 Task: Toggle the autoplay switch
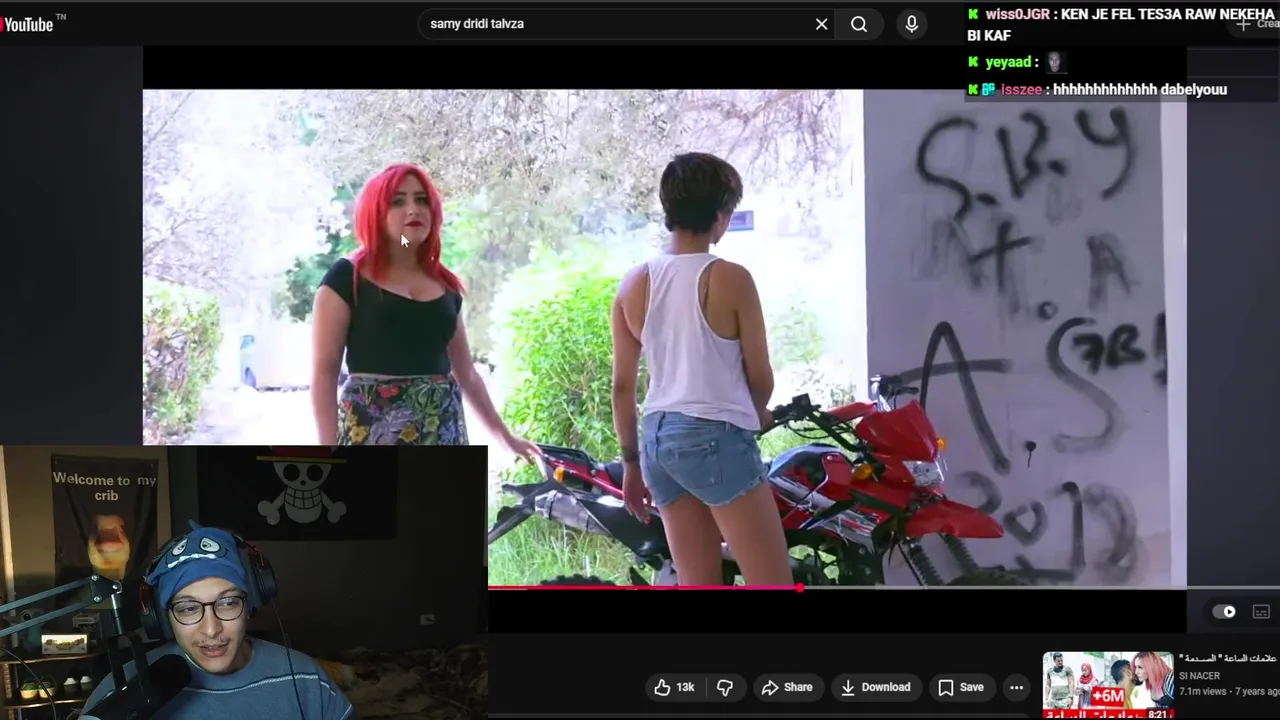click(x=1224, y=612)
